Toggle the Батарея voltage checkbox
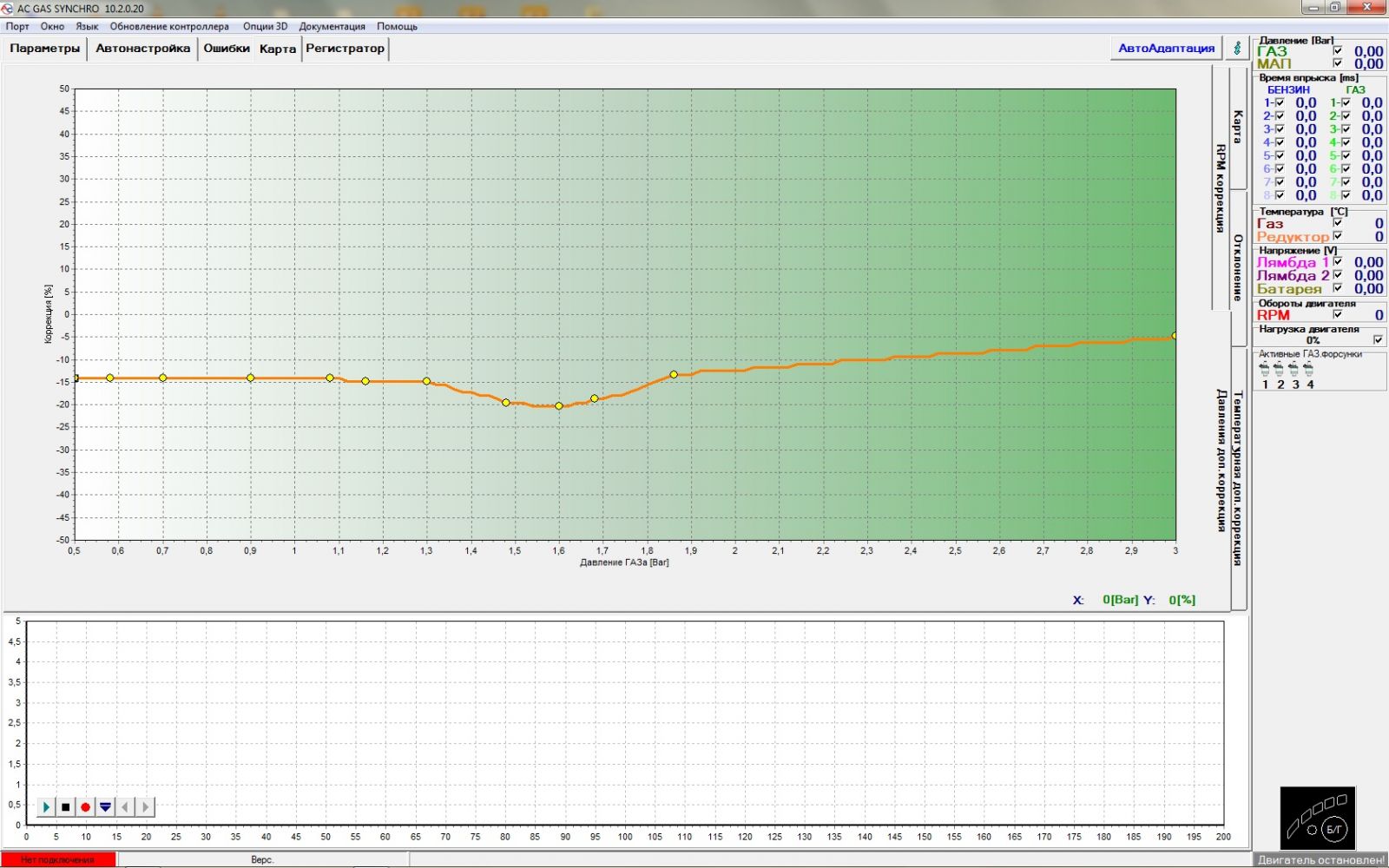The width and height of the screenshot is (1389, 868). (1338, 288)
